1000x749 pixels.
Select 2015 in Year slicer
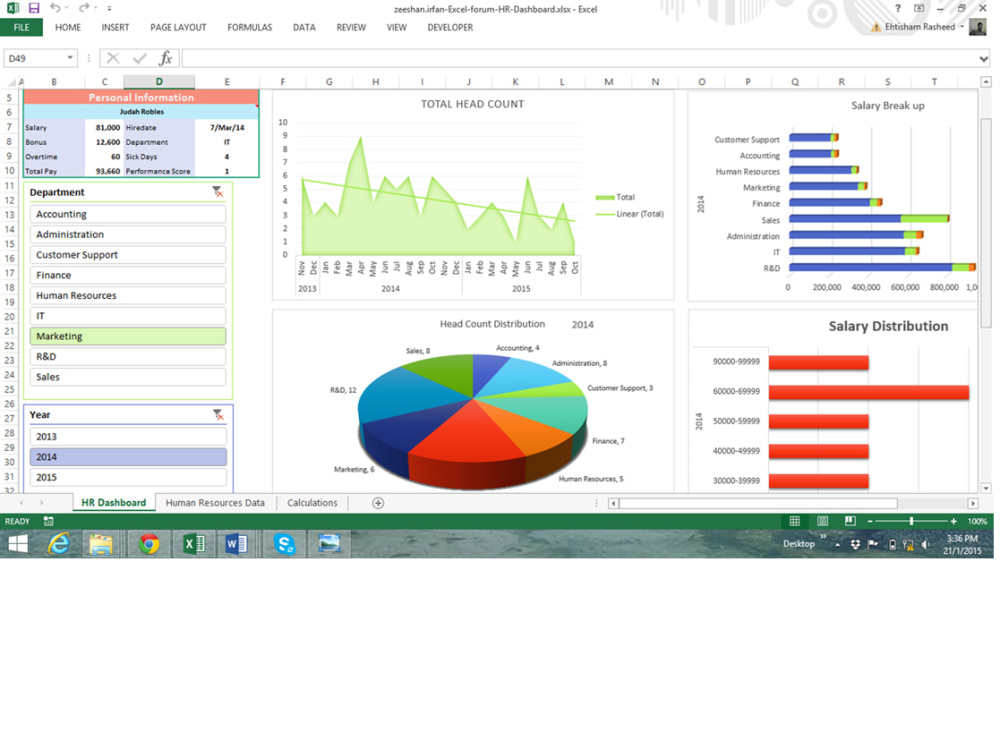[128, 477]
